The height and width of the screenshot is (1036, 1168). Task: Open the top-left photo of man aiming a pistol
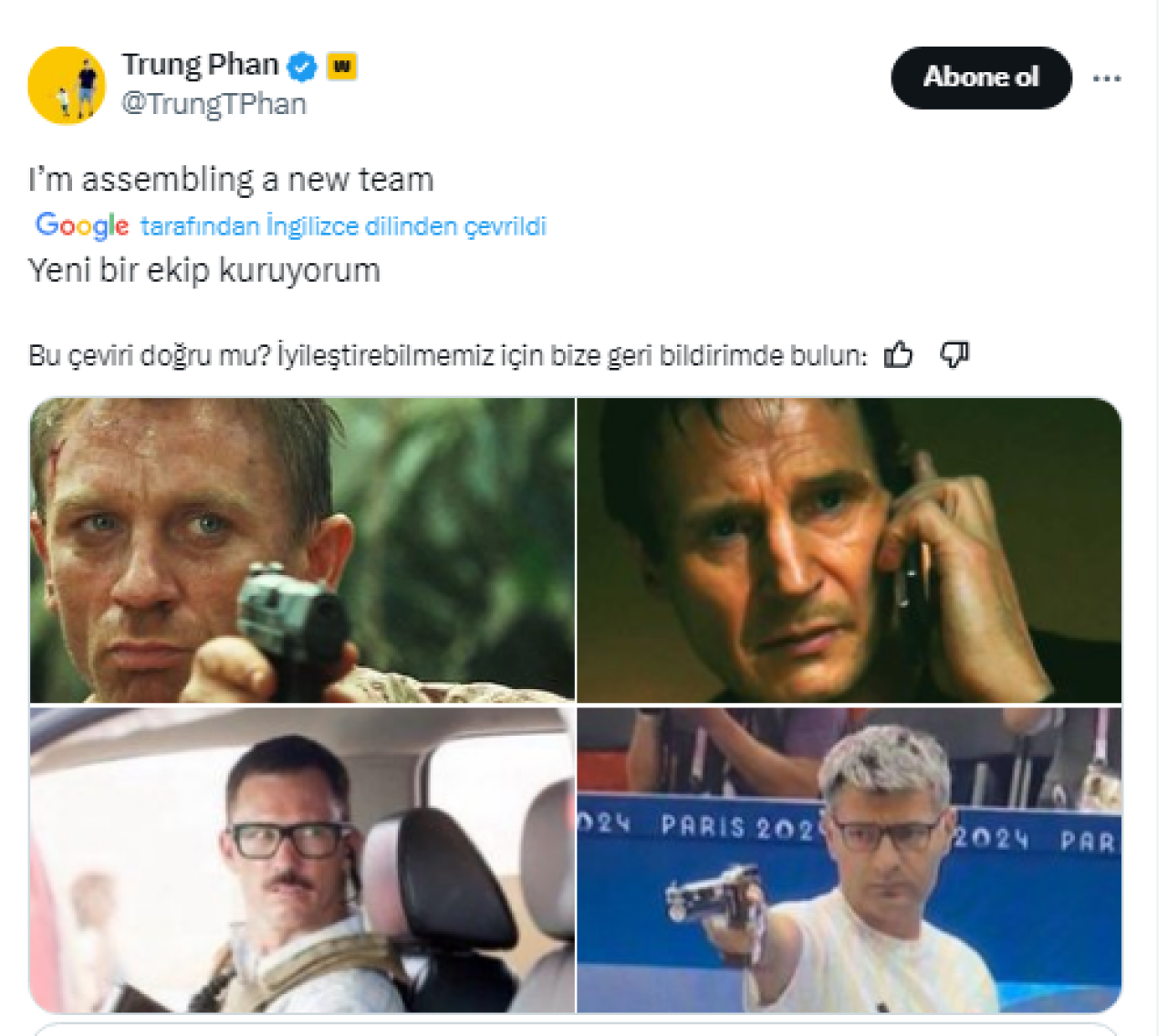(x=302, y=549)
